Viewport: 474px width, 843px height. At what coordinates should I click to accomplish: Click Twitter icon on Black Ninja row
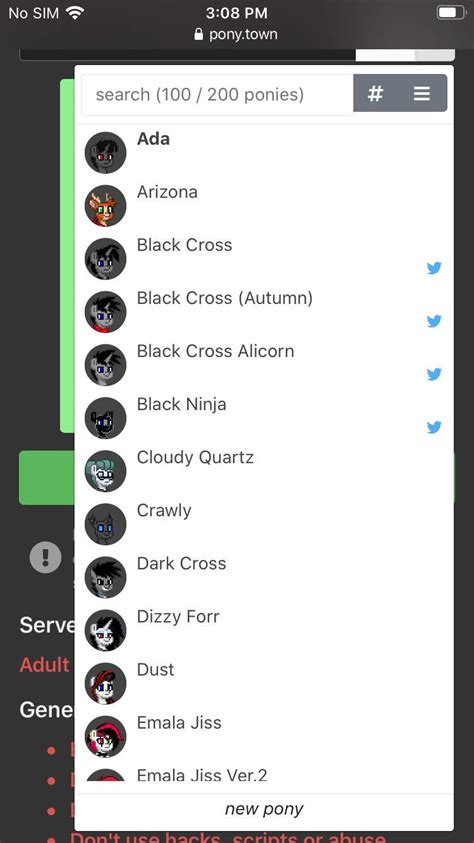click(x=434, y=427)
